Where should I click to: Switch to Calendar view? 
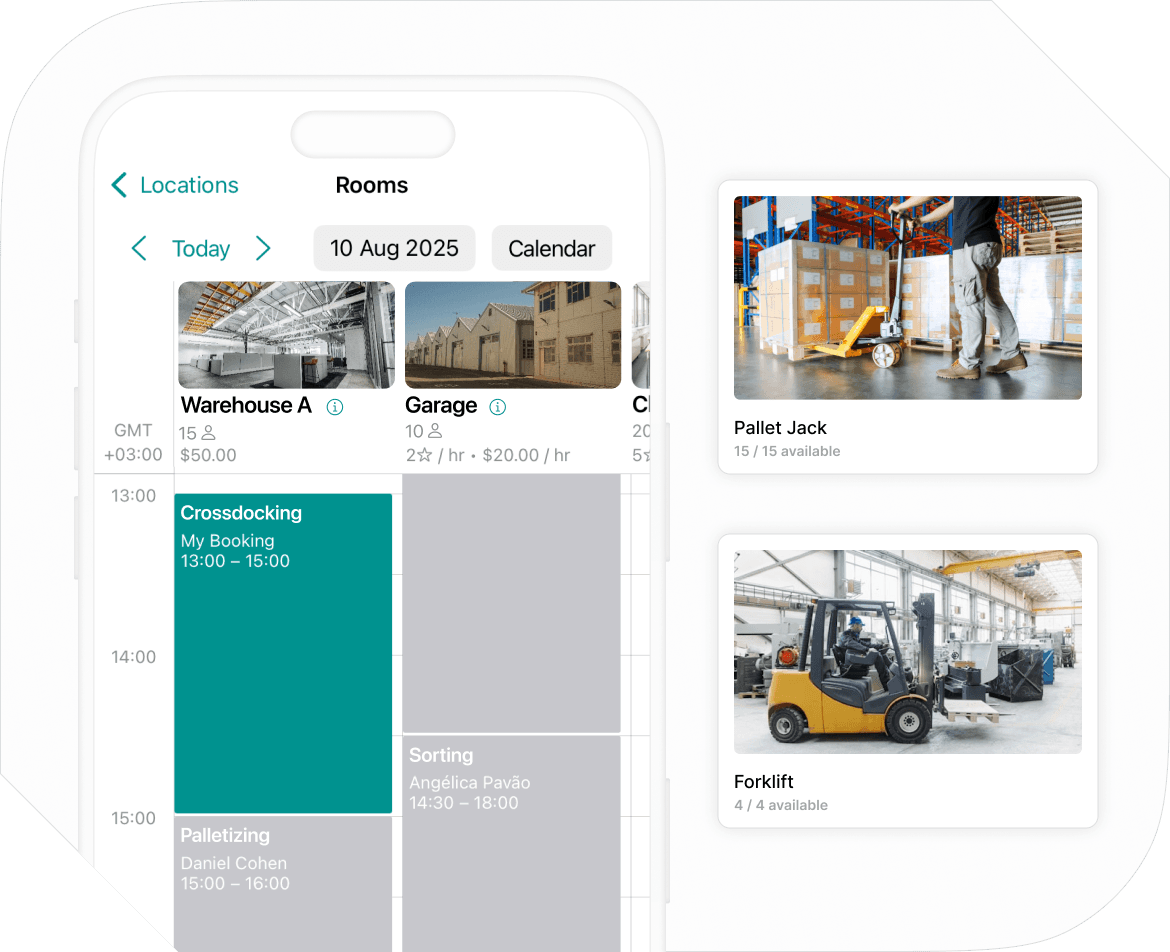[551, 248]
